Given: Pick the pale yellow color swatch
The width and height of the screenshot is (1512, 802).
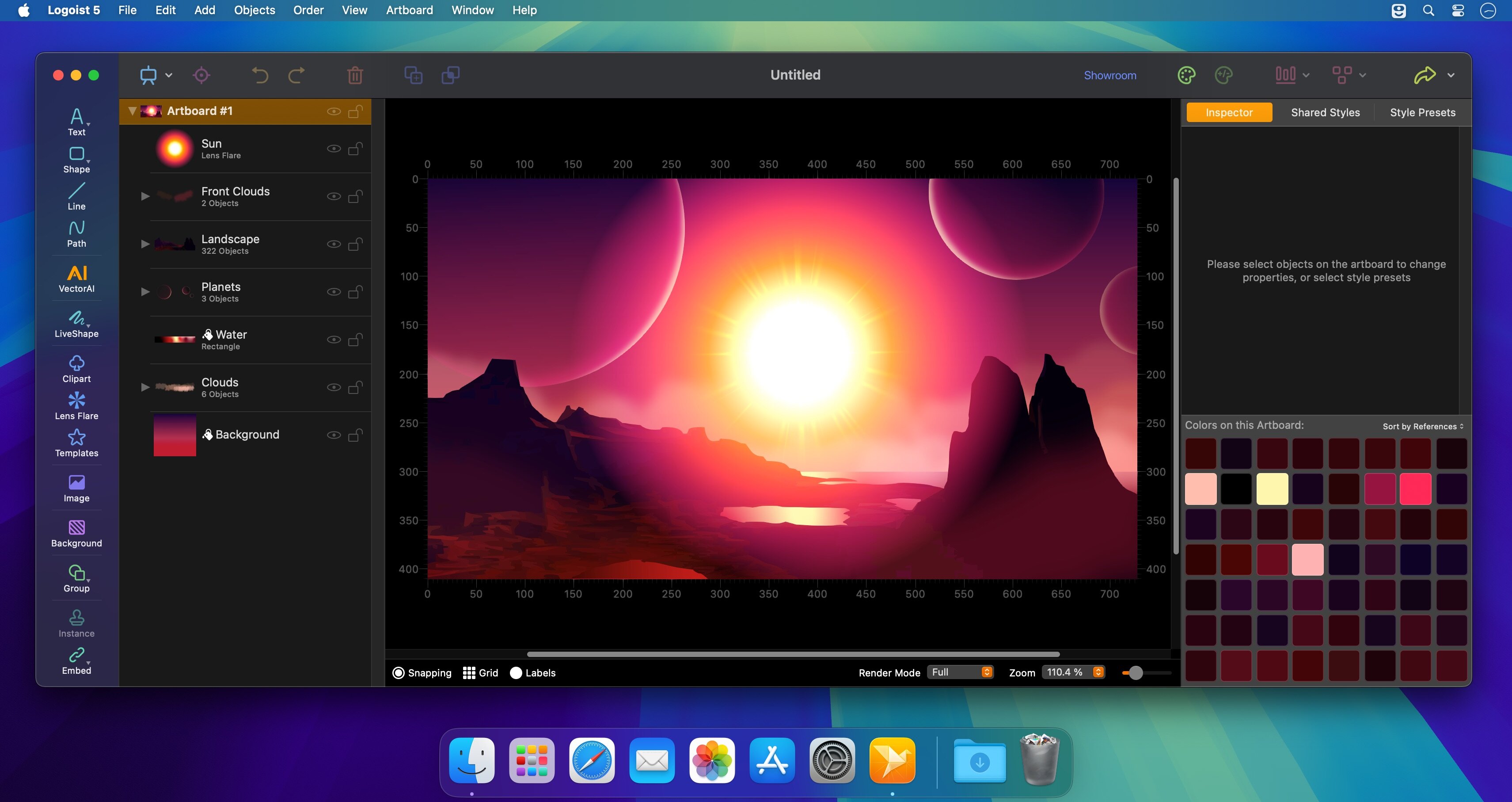Looking at the screenshot, I should [1272, 489].
